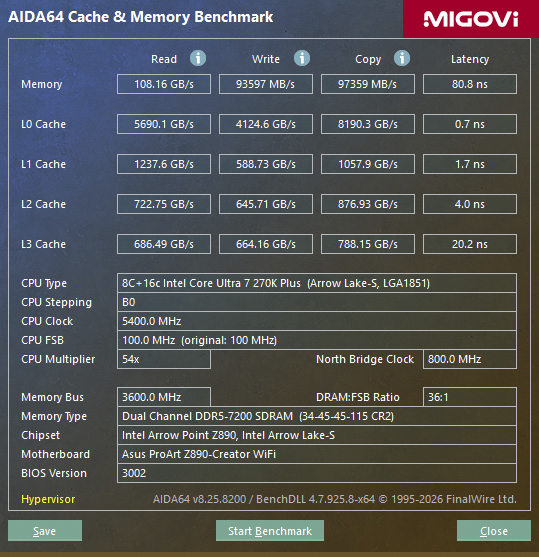
Task: Click CPU Type field Intel Core Ultra 7
Action: pyautogui.click(x=317, y=283)
